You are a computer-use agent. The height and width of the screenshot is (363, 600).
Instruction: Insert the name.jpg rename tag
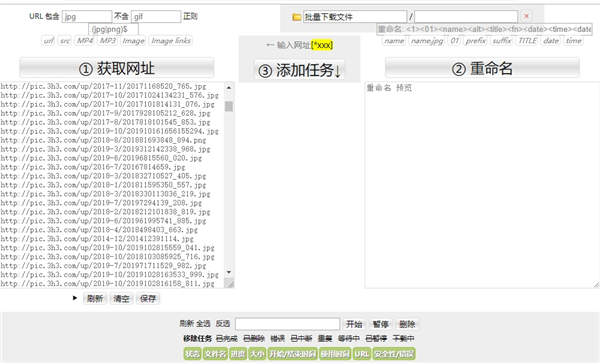pyautogui.click(x=427, y=41)
